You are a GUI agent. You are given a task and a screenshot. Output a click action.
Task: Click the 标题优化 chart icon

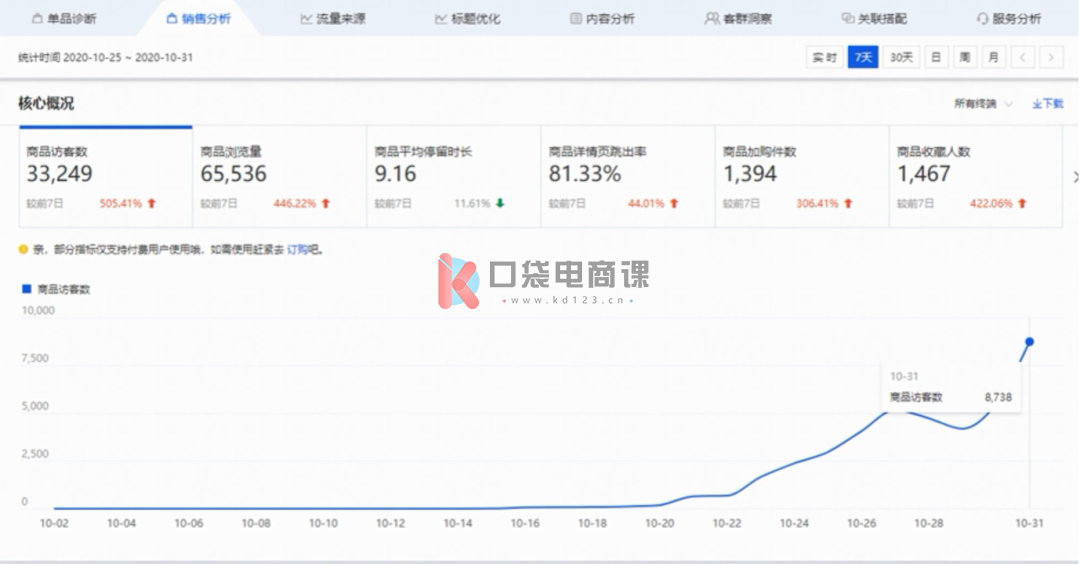tap(440, 19)
